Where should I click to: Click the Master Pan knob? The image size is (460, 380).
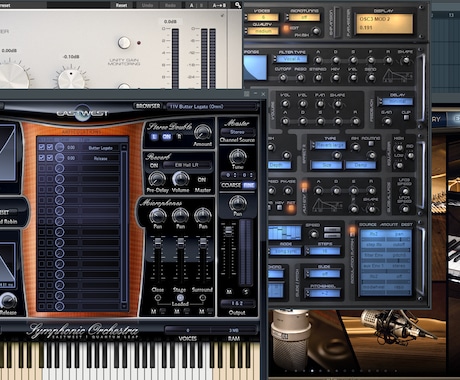(x=237, y=202)
